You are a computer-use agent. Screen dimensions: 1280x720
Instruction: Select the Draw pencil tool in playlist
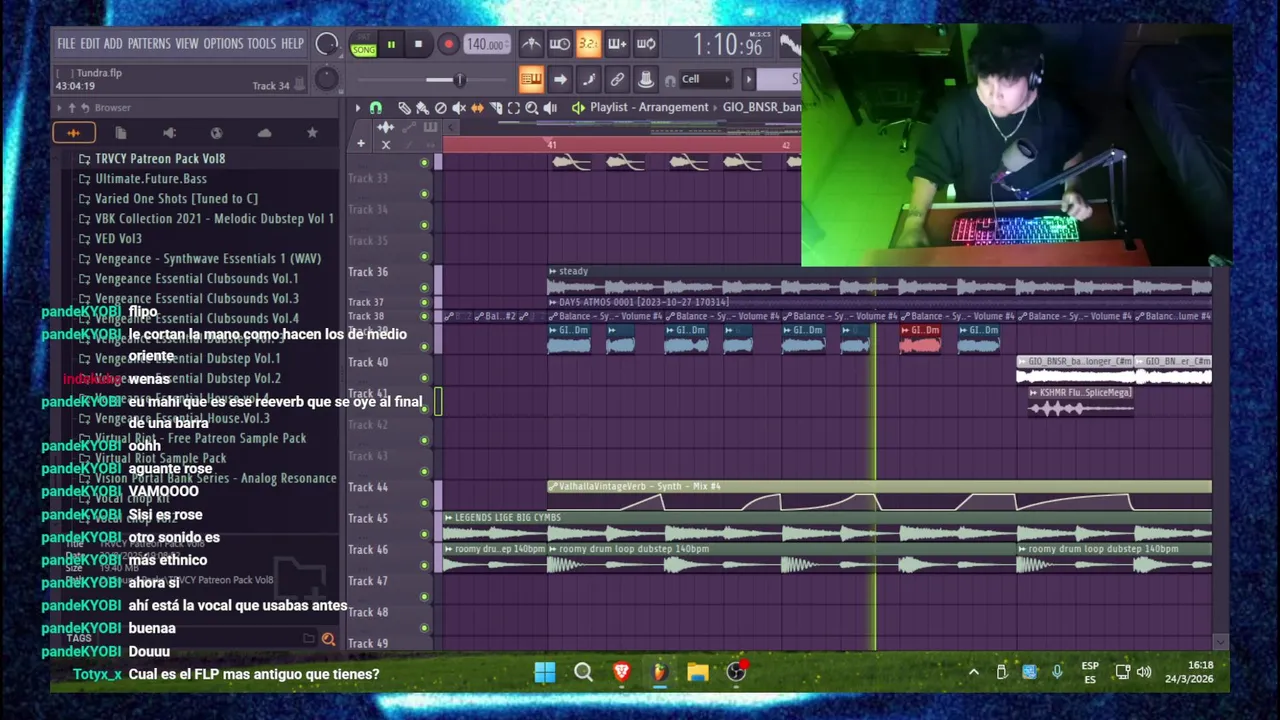pyautogui.click(x=404, y=108)
